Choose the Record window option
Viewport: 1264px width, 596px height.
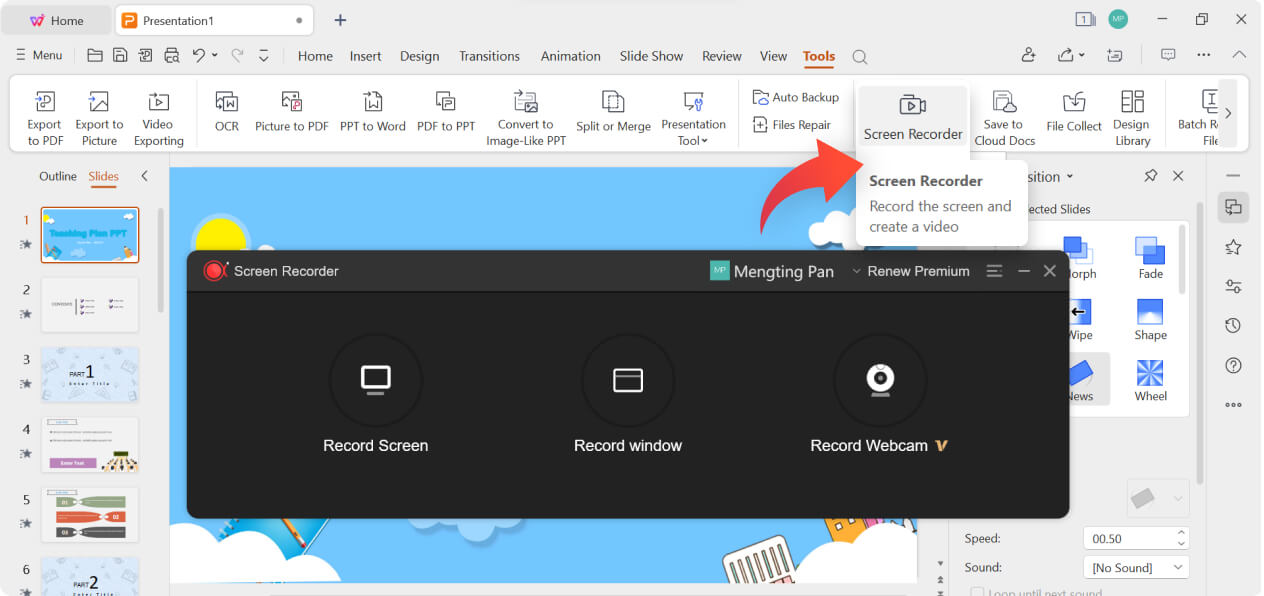click(x=627, y=380)
